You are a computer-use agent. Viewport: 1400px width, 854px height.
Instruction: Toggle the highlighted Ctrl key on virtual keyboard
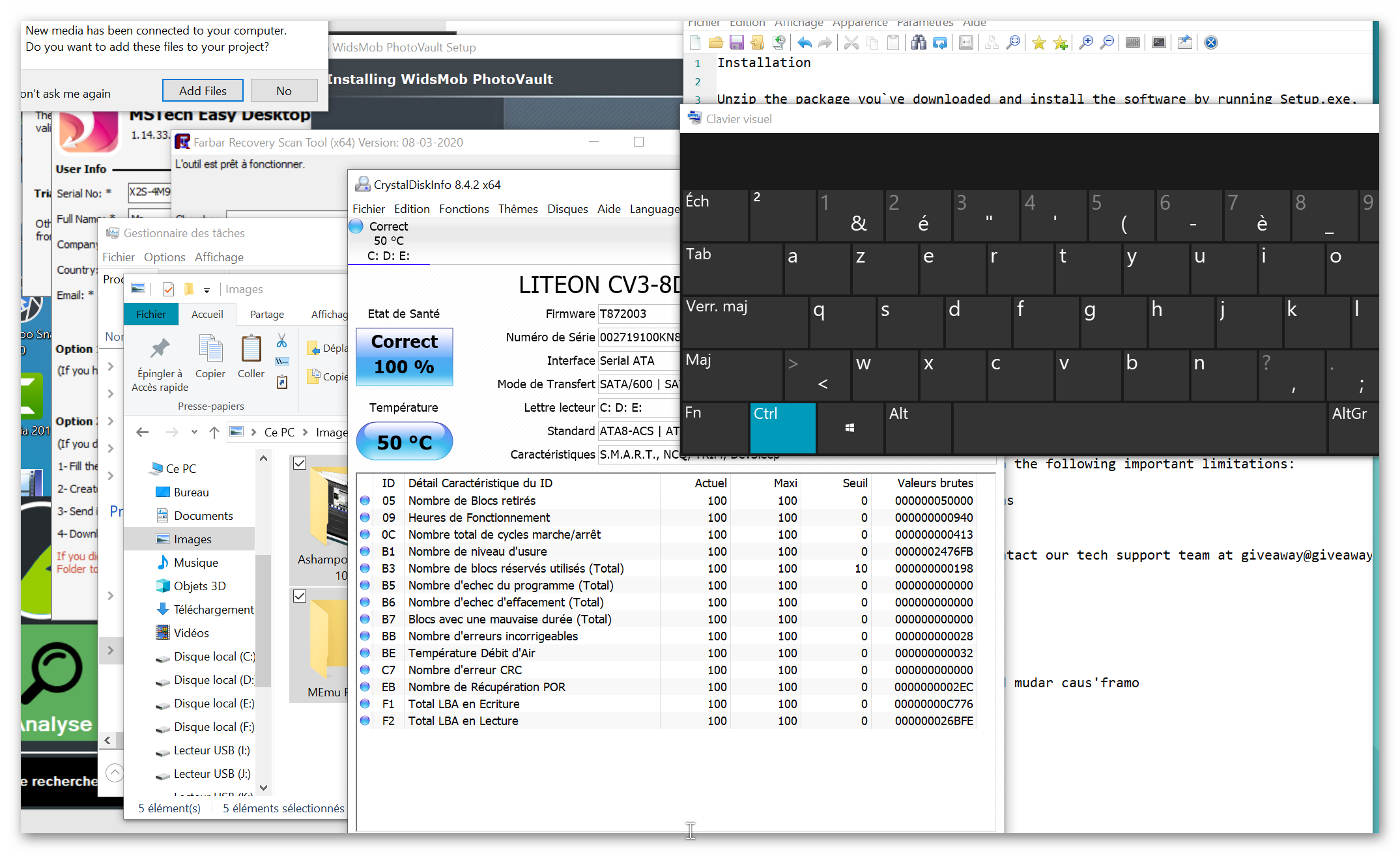click(782, 427)
